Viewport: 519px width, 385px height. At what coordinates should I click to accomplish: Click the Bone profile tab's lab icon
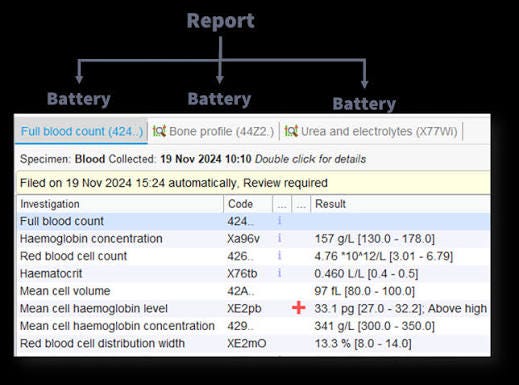[x=159, y=131]
